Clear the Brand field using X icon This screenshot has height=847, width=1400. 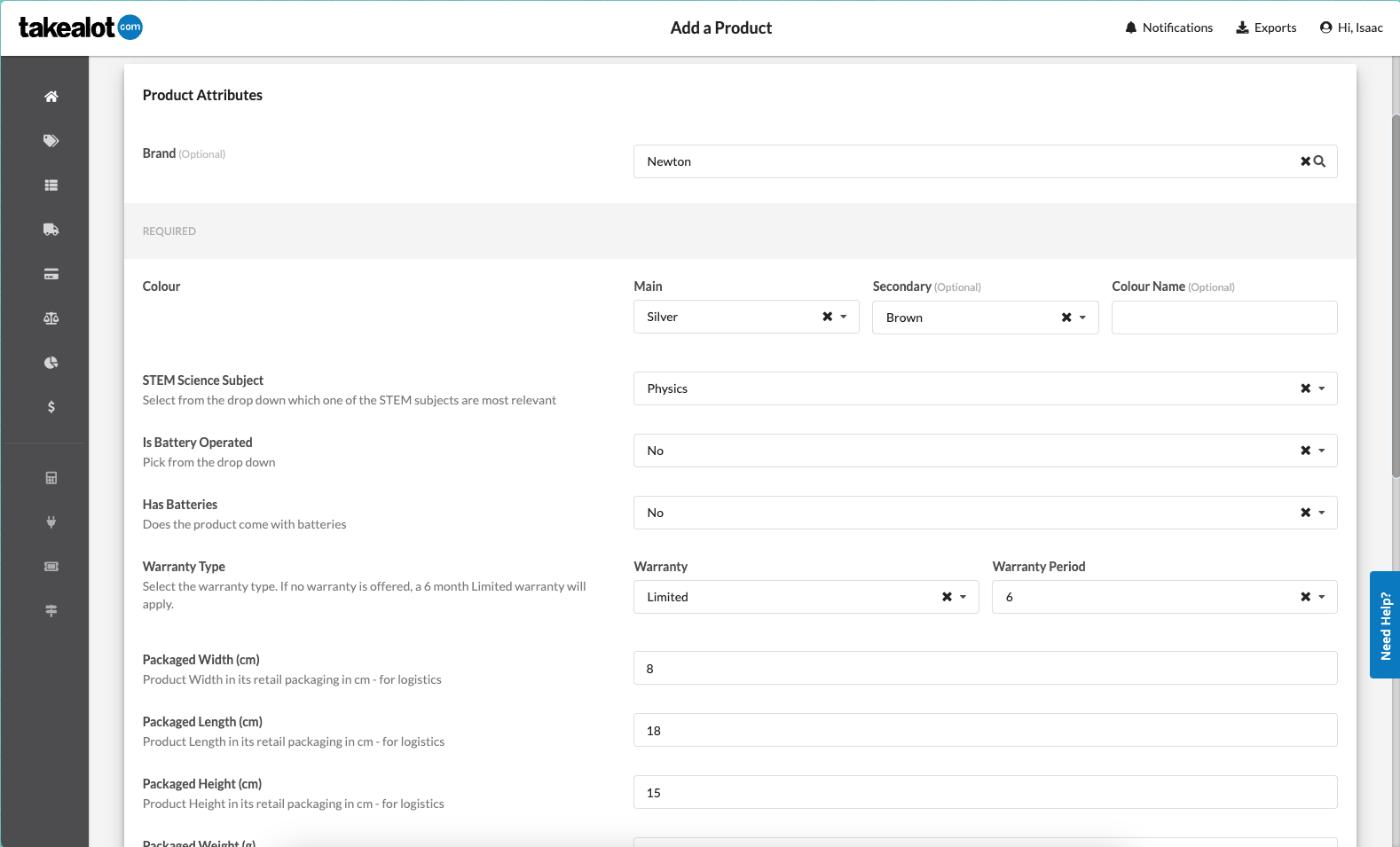[1305, 161]
